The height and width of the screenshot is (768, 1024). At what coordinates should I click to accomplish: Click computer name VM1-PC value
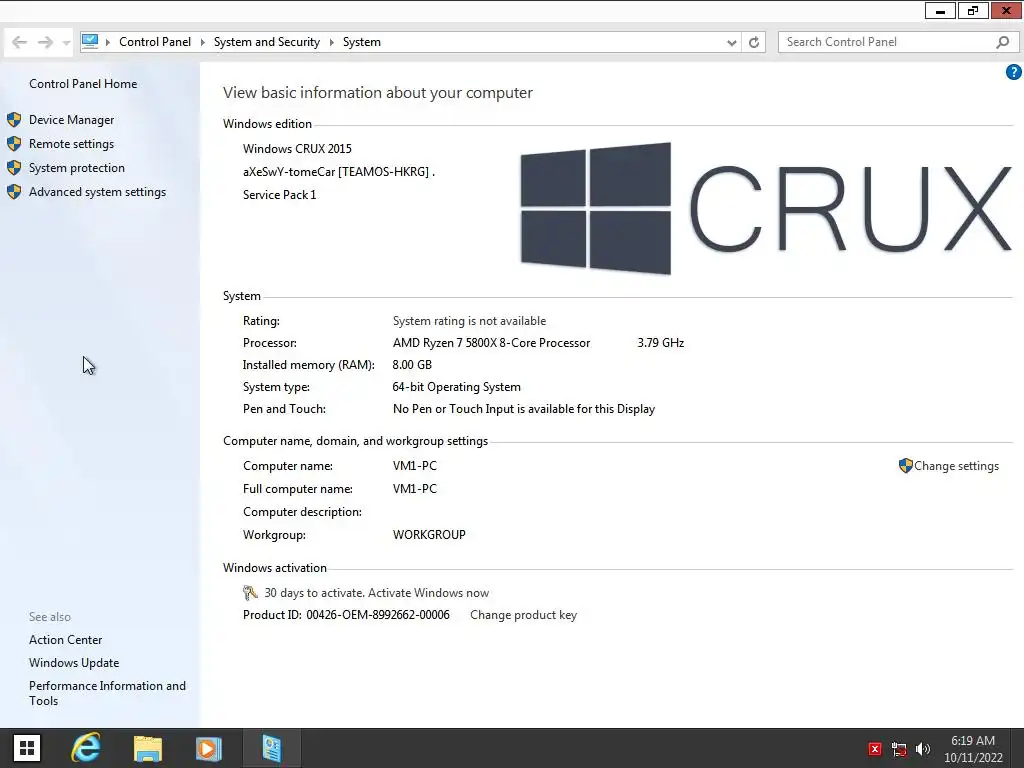tap(415, 466)
